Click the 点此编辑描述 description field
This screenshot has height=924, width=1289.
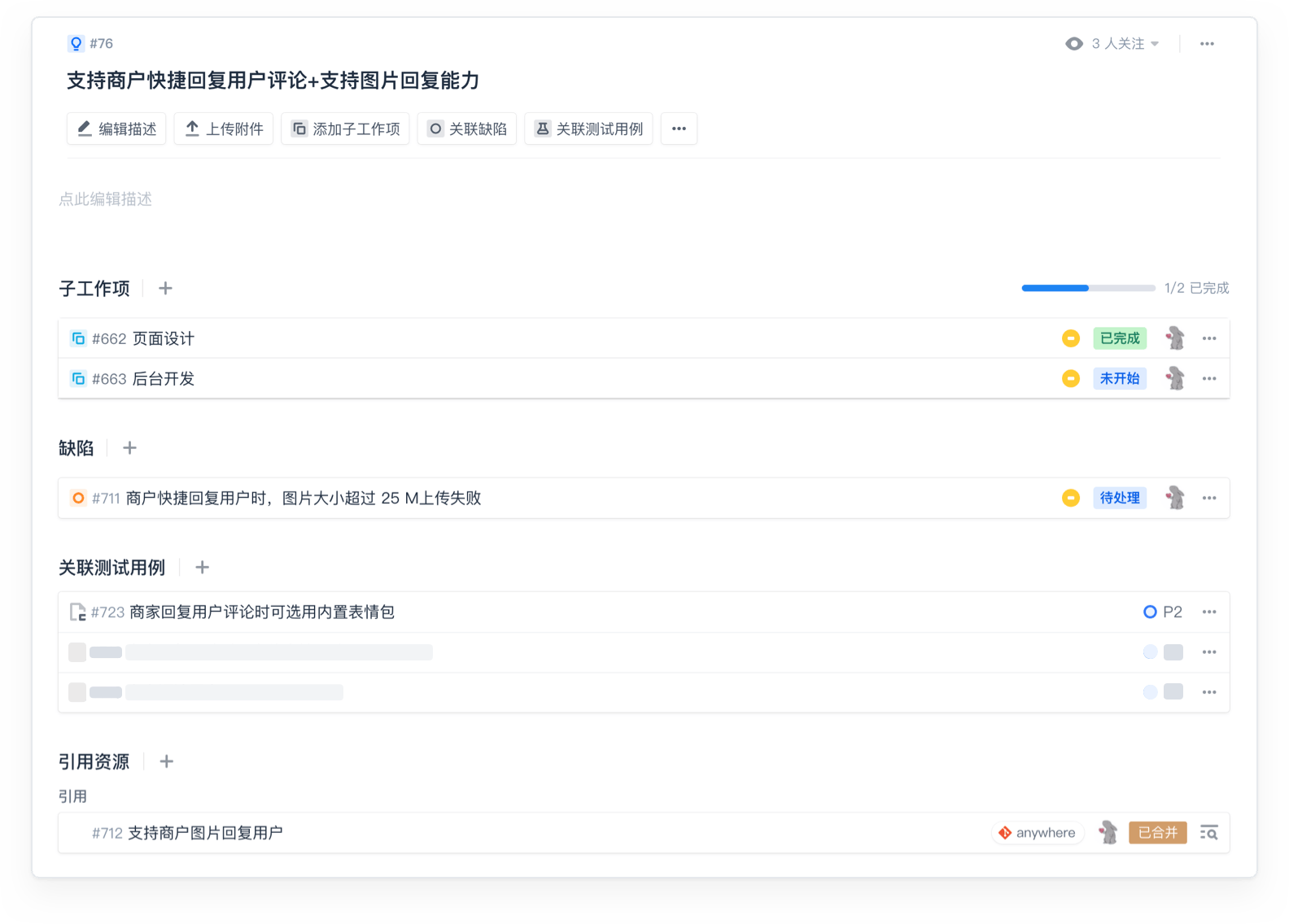[106, 199]
